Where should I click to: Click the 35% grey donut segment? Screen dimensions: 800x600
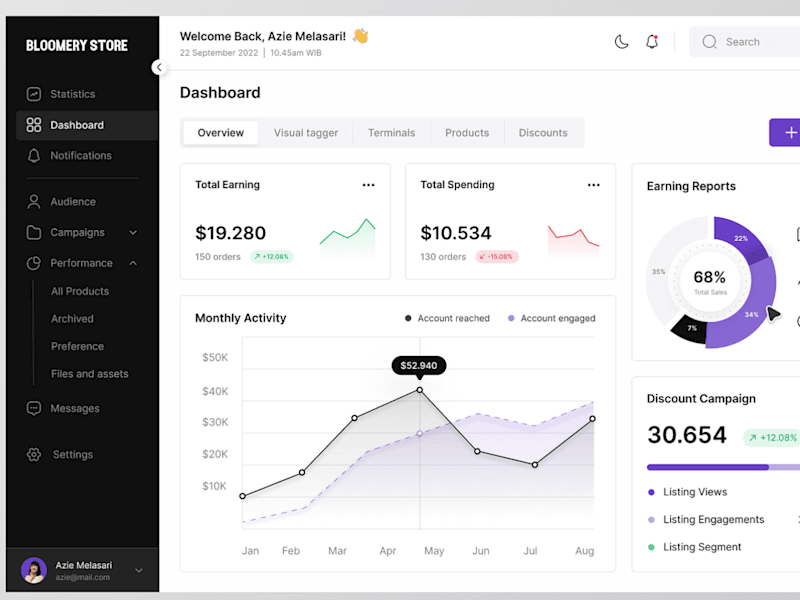click(658, 271)
